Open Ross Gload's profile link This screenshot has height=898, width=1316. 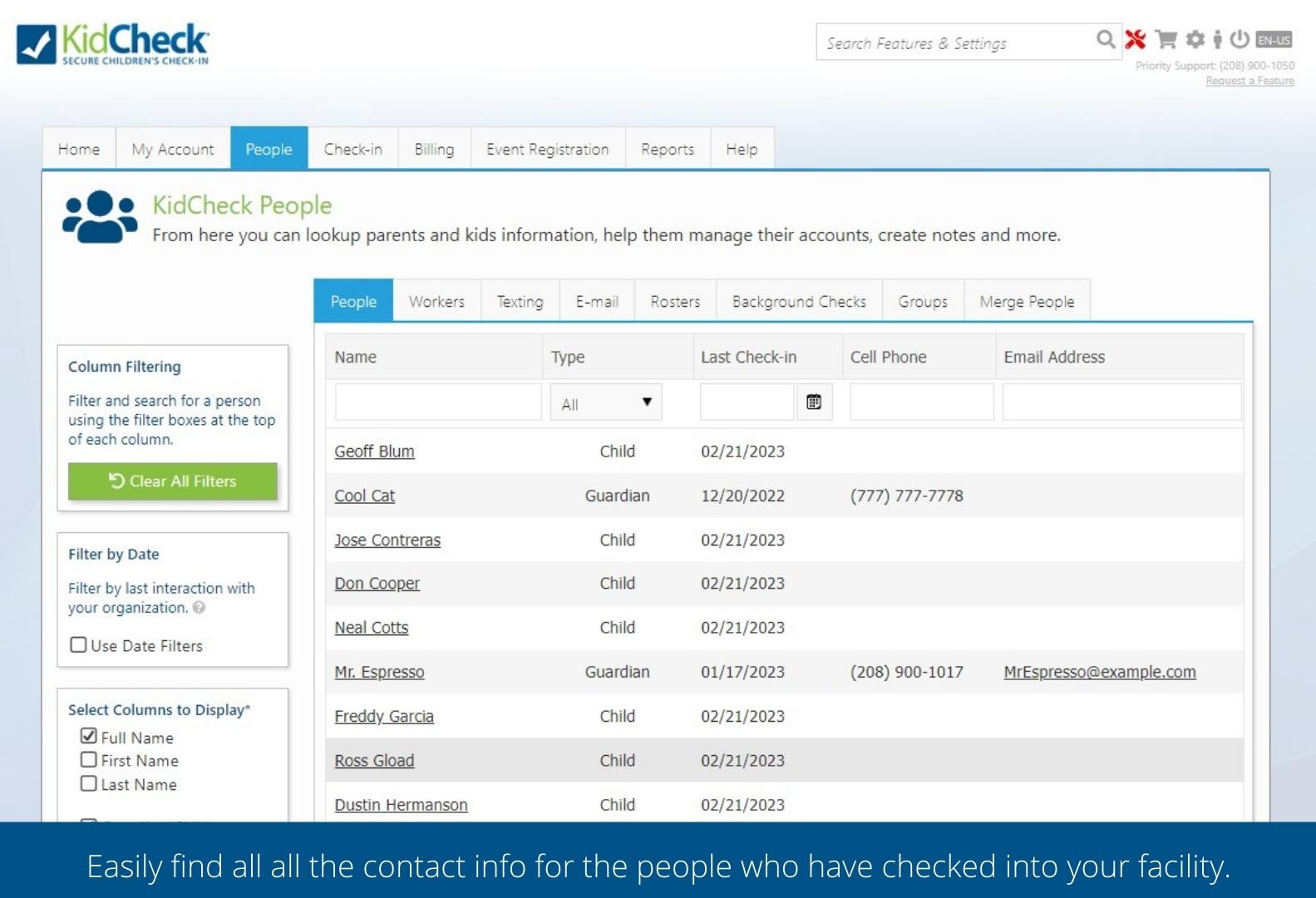click(374, 760)
